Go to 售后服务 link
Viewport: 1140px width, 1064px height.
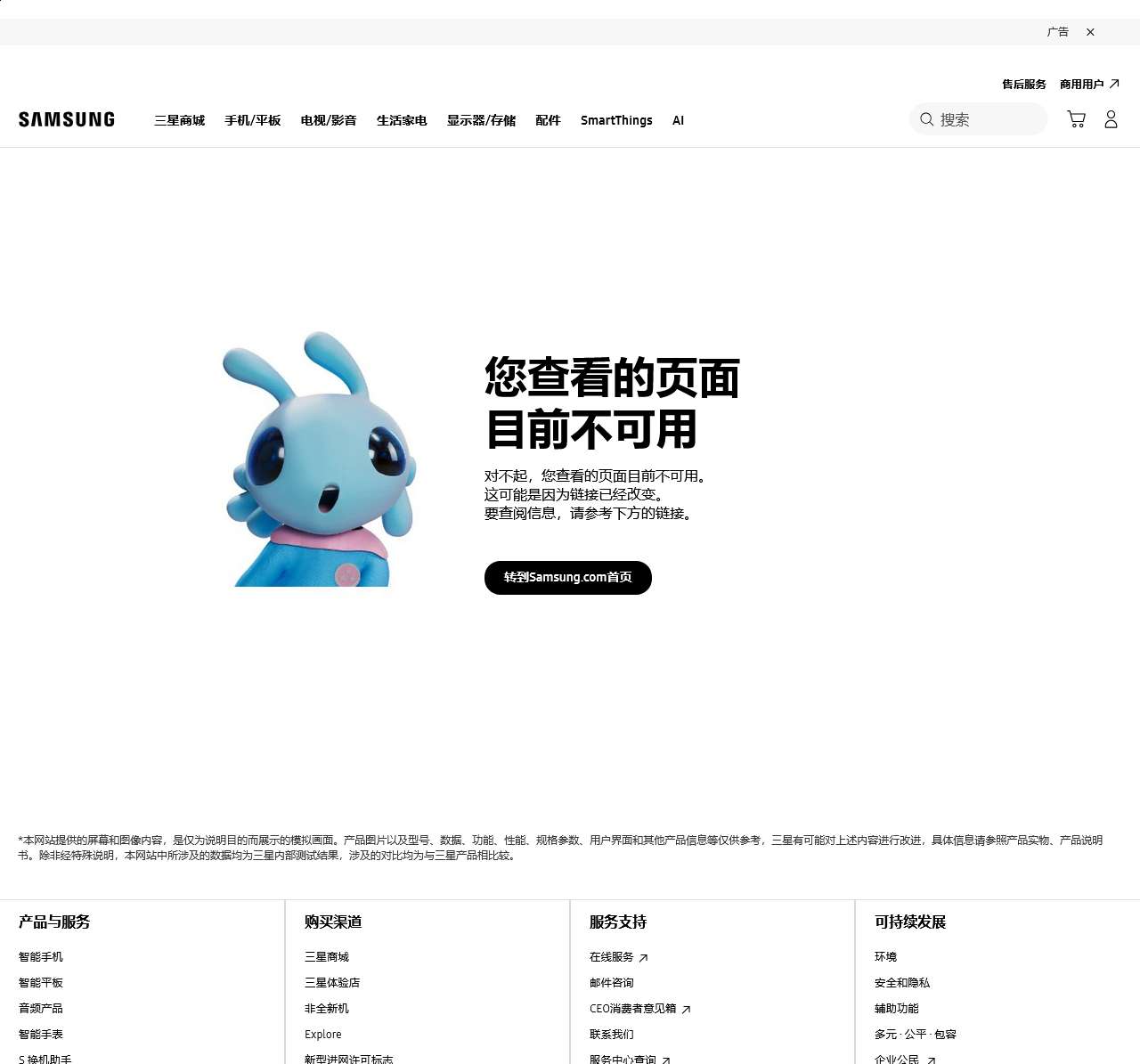click(1024, 84)
